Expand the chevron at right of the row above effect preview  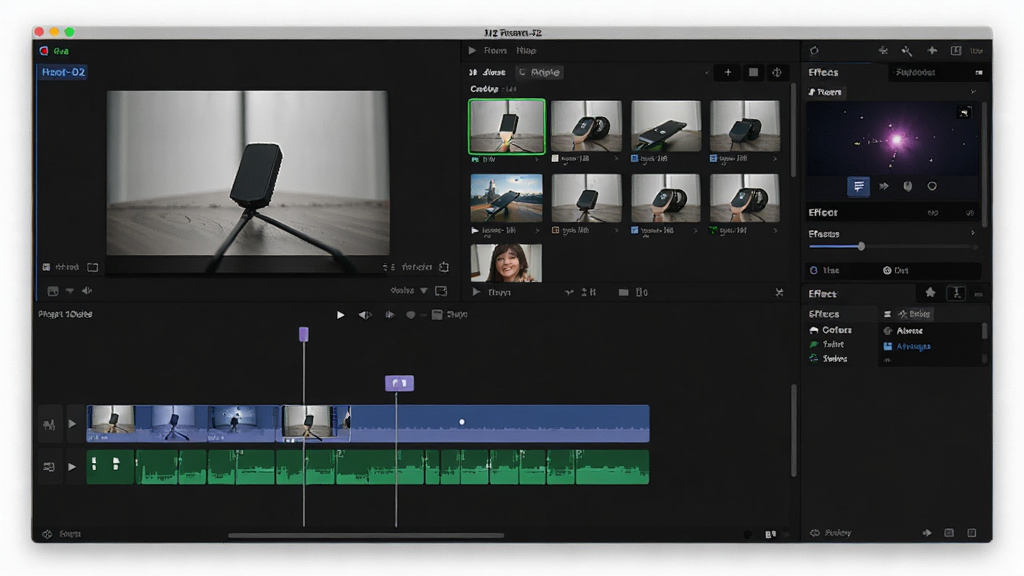click(973, 92)
